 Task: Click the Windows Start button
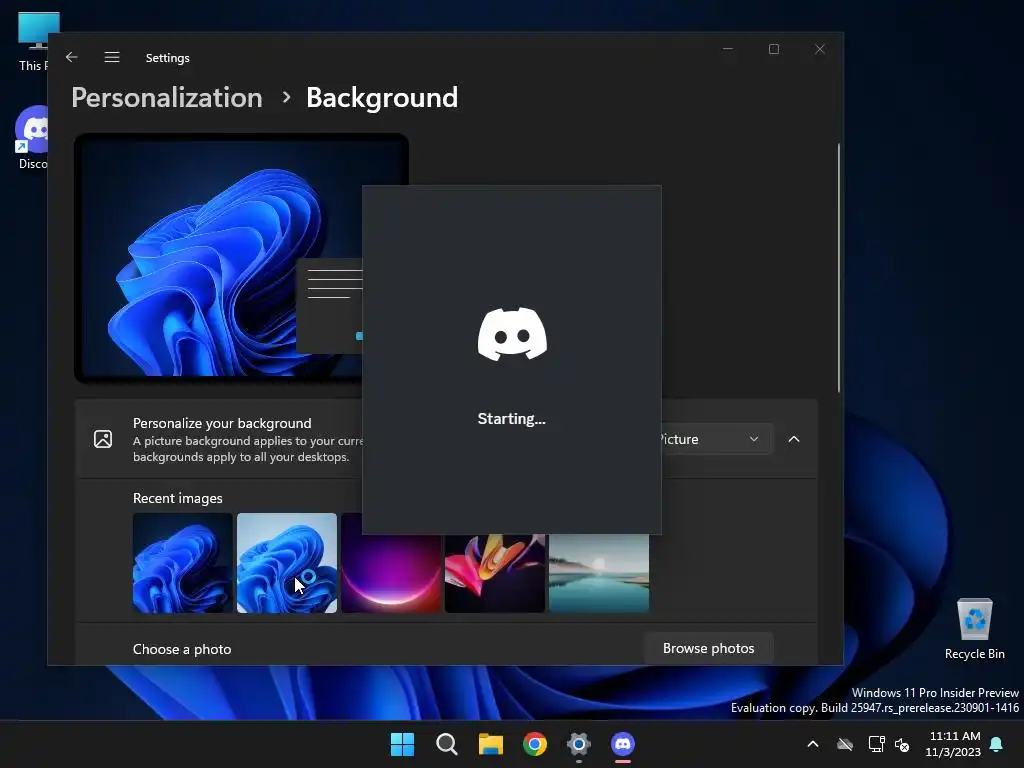coord(402,744)
